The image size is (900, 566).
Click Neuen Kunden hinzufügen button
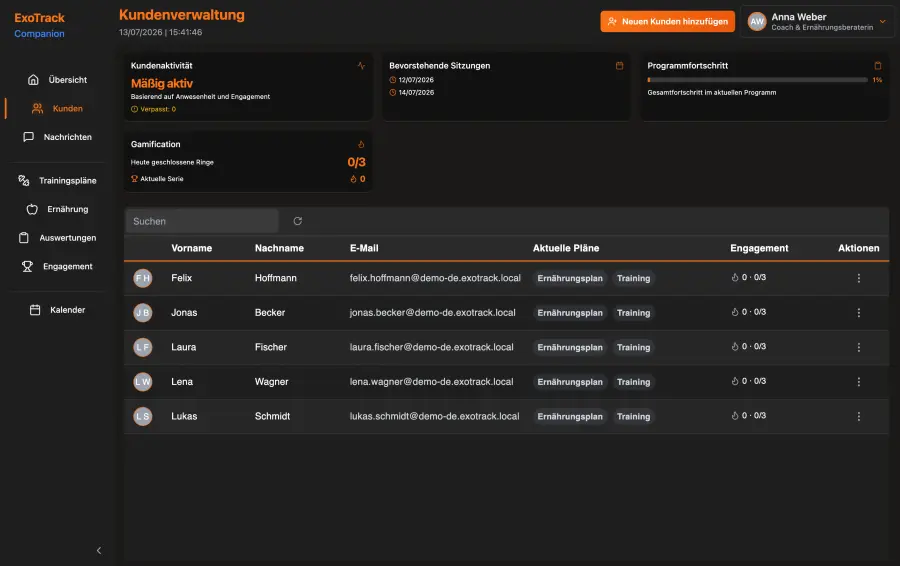tap(668, 22)
